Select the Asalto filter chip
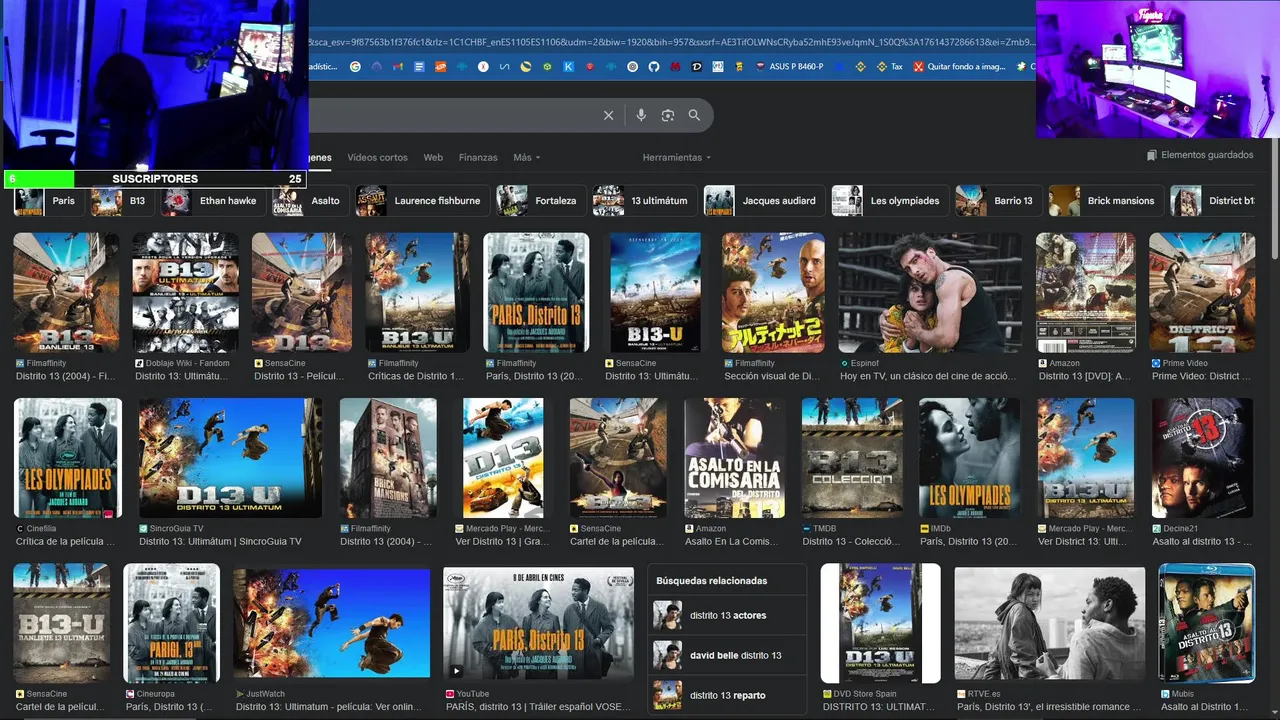This screenshot has width=1280, height=720. (310, 201)
